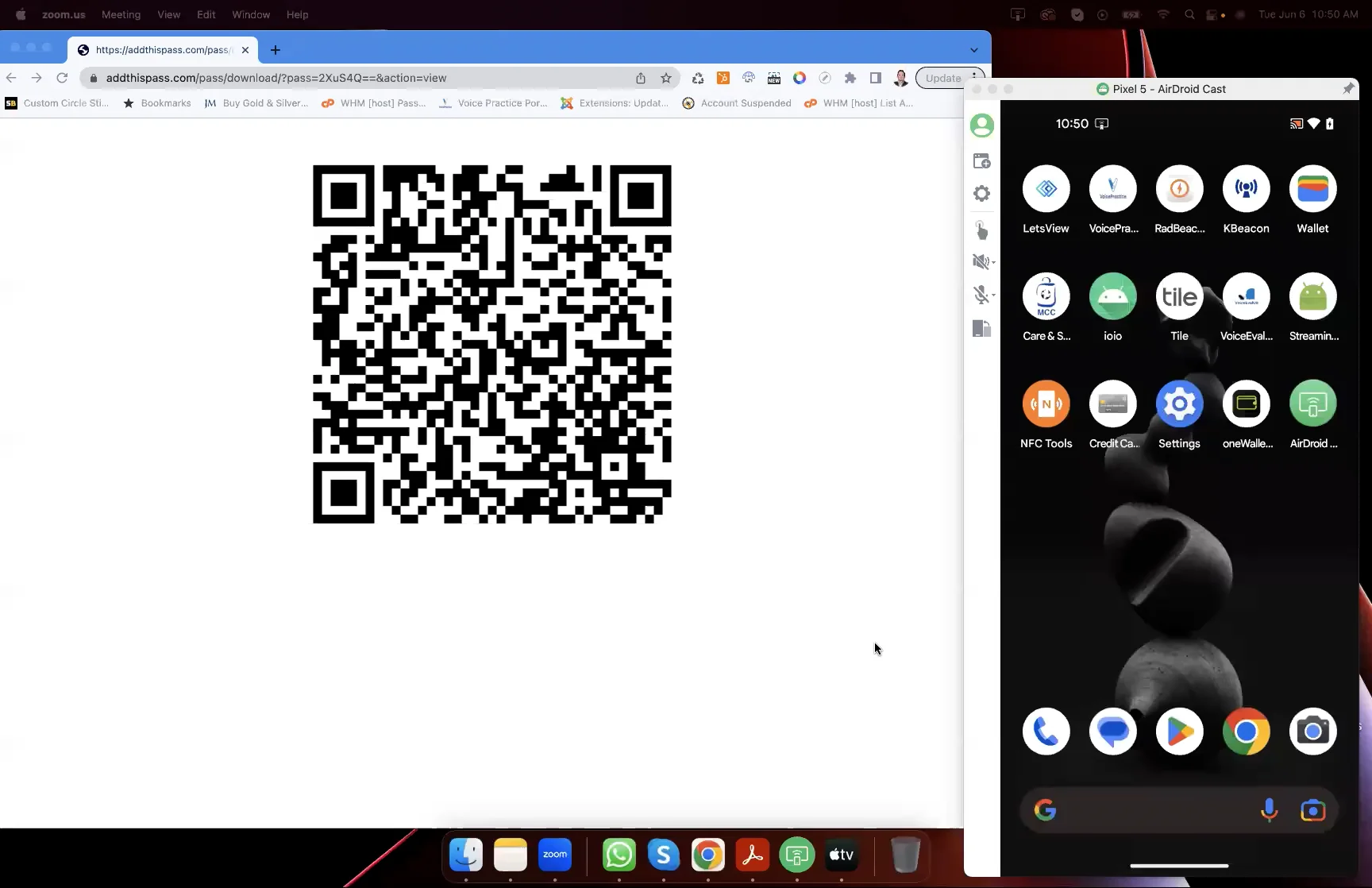Toggle the pin icon on AirDroid Cast window
This screenshot has width=1372, height=888.
coord(1349,88)
